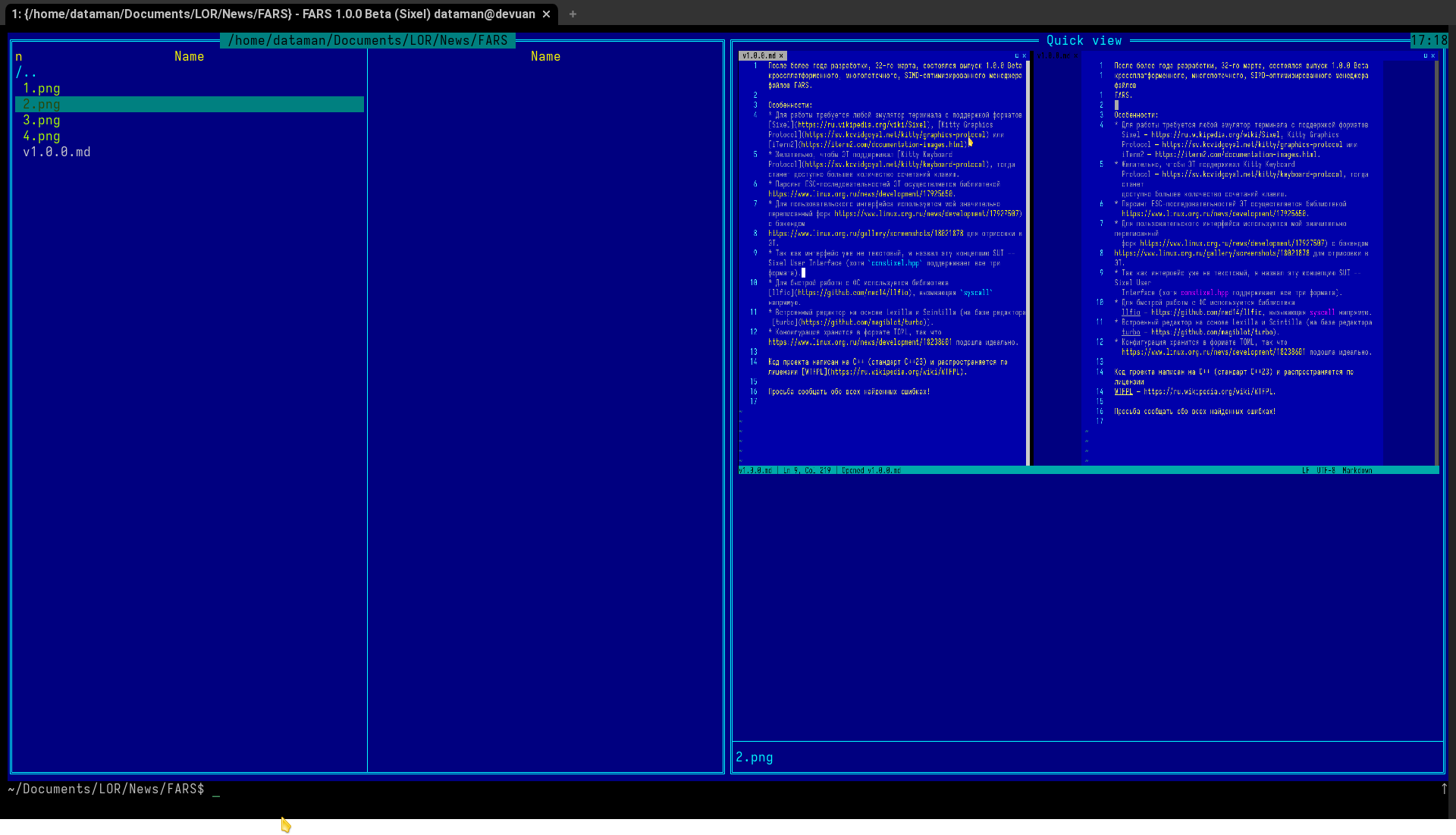1456x835 pixels.
Task: Click the 2.png filename in Quick view footer
Action: click(755, 758)
